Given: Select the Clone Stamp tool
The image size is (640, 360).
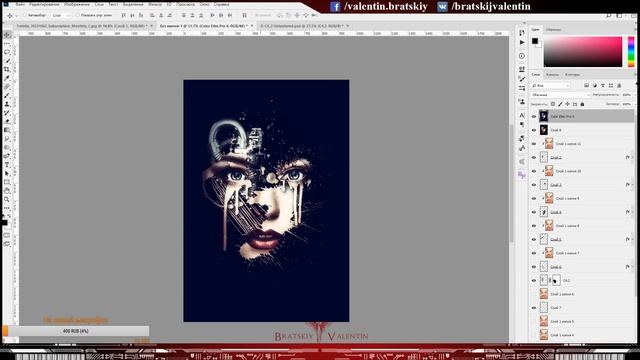Looking at the screenshot, I should pos(7,104).
